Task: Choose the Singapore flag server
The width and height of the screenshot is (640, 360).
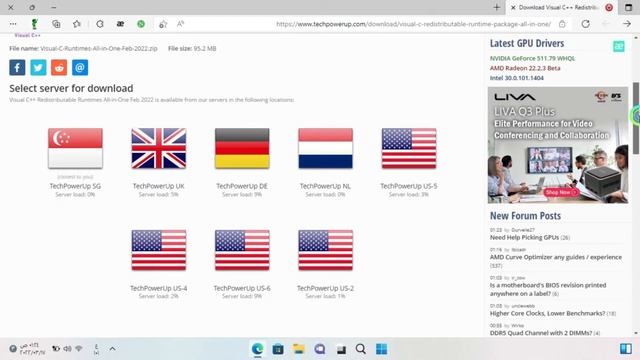Action: [75, 148]
